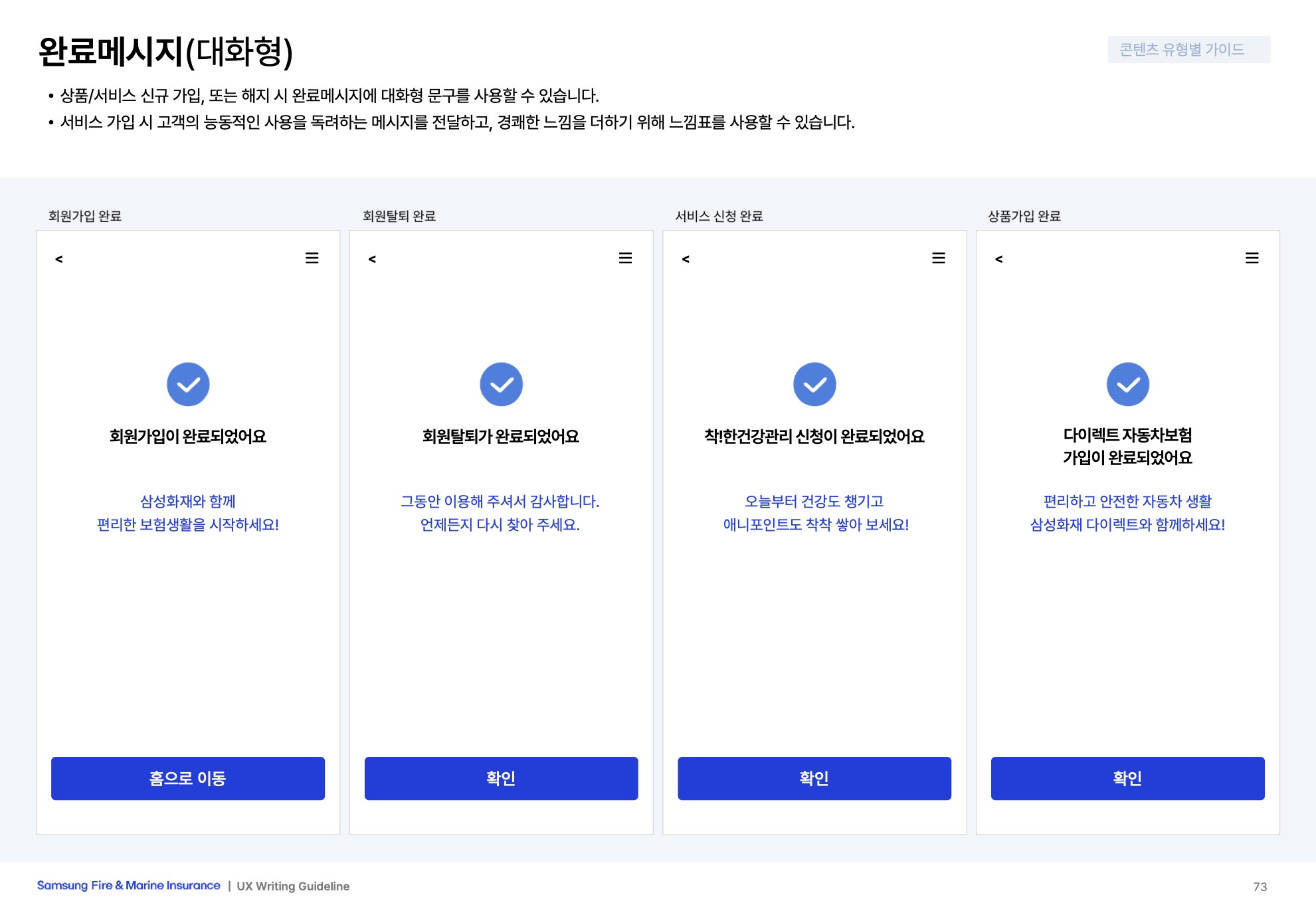Open hamburger menu in 회원가입 완료 screen
Image resolution: width=1316 pixels, height=911 pixels.
point(312,258)
